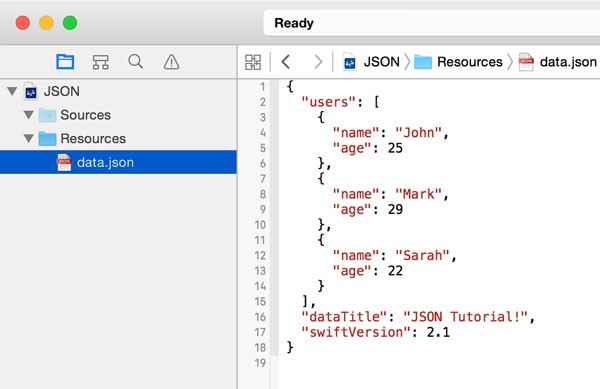This screenshot has width=600, height=389.
Task: Click Resources folder icon in jump bar
Action: click(x=423, y=62)
